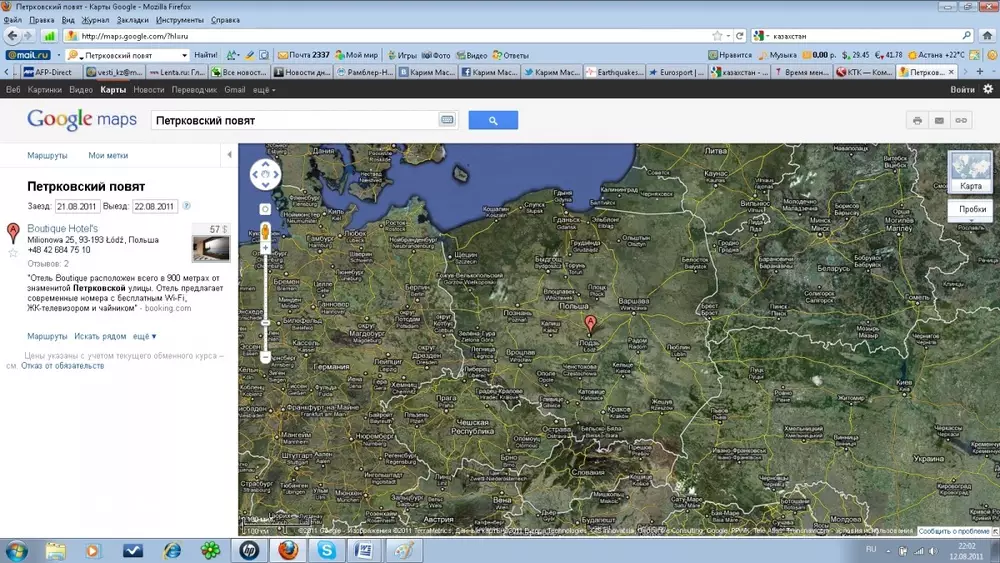Click the link-to-this-page chain icon
This screenshot has height=563, width=1000.
tap(962, 120)
